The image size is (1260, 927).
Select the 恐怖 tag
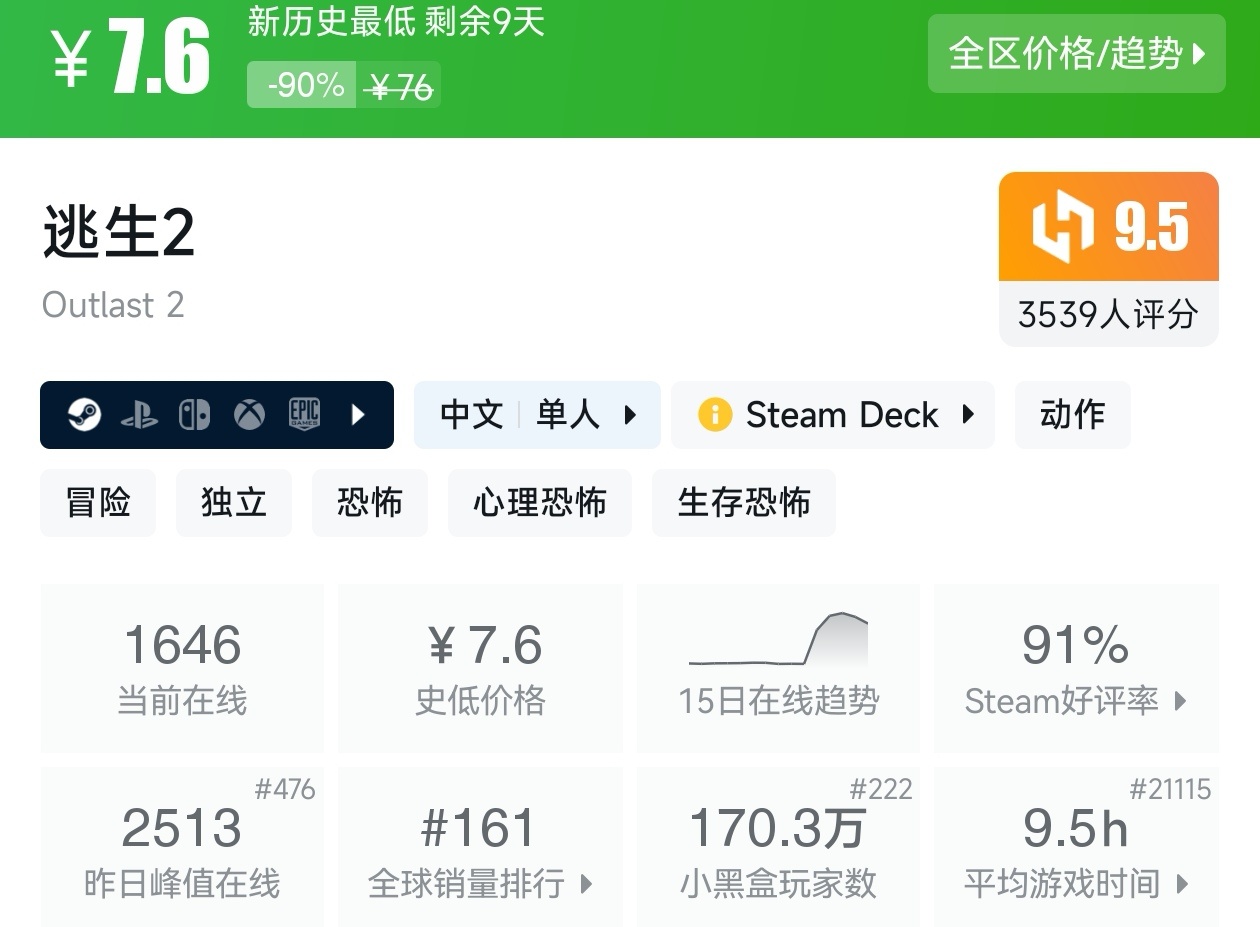click(370, 503)
